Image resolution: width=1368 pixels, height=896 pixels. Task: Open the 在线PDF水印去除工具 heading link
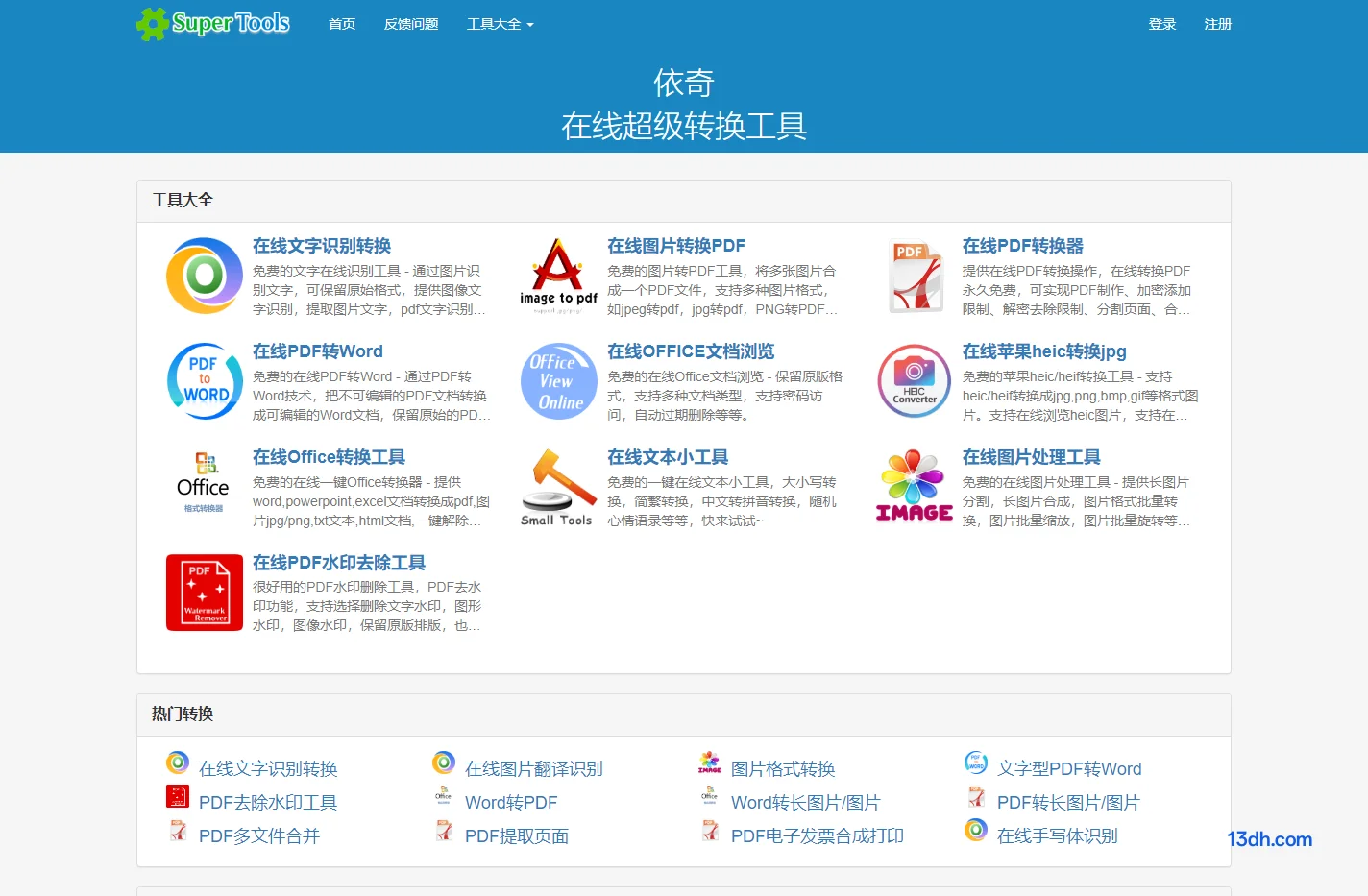[x=339, y=563]
